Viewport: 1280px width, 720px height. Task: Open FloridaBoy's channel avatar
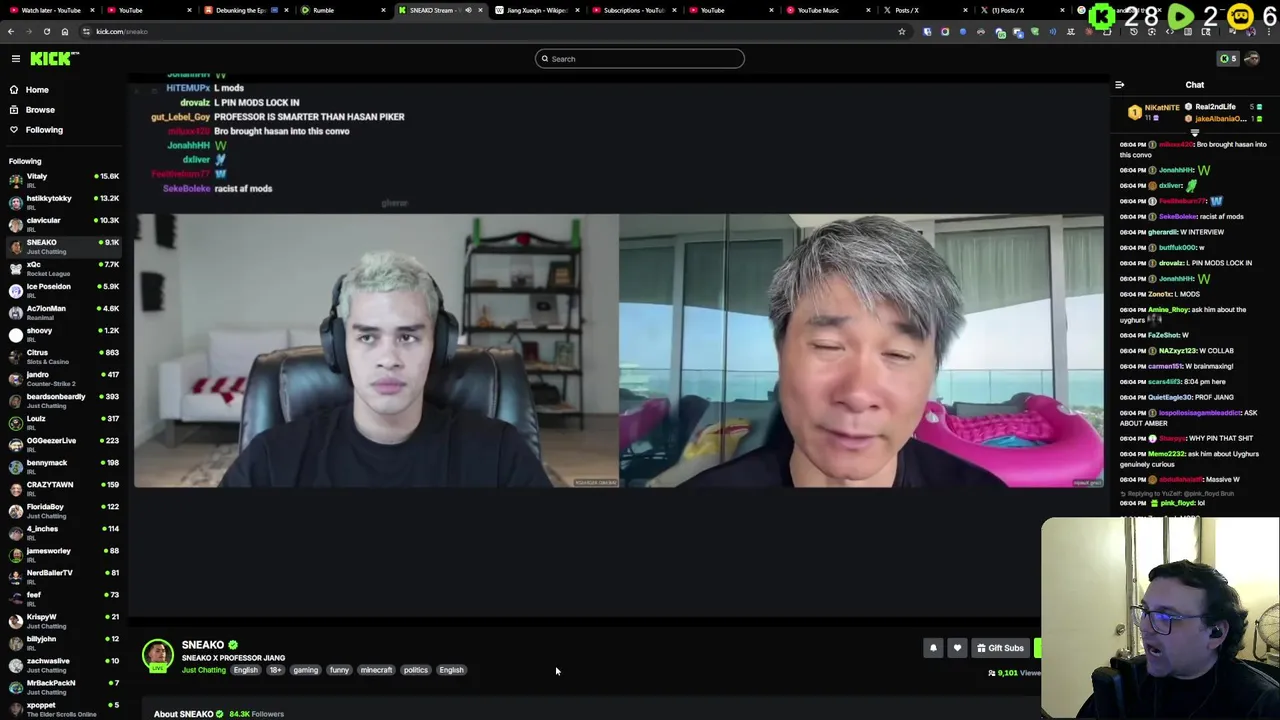click(x=15, y=511)
